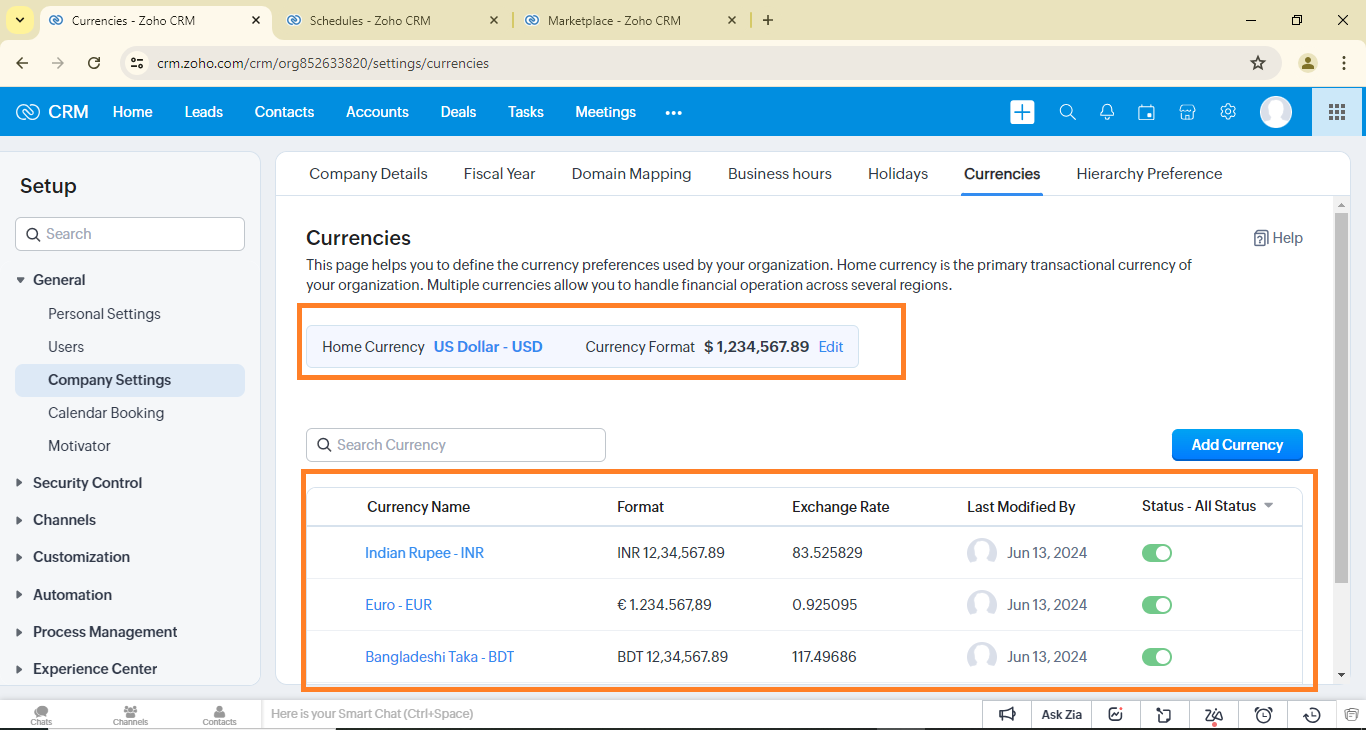1366x730 pixels.
Task: Expand the Security Control section
Action: [x=87, y=483]
